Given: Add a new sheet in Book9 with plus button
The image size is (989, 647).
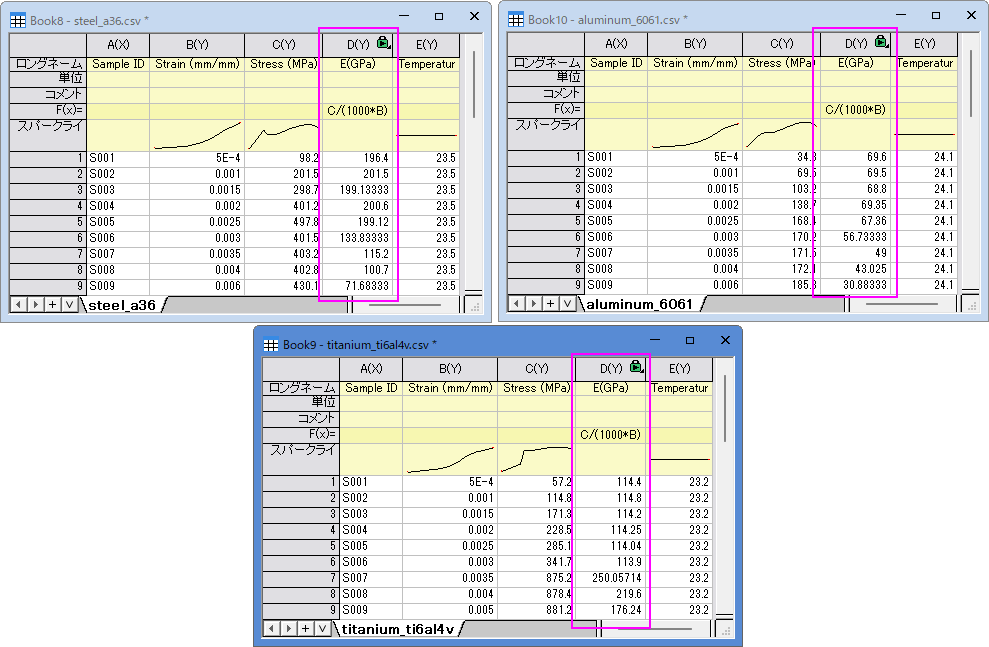Looking at the screenshot, I should (x=305, y=628).
